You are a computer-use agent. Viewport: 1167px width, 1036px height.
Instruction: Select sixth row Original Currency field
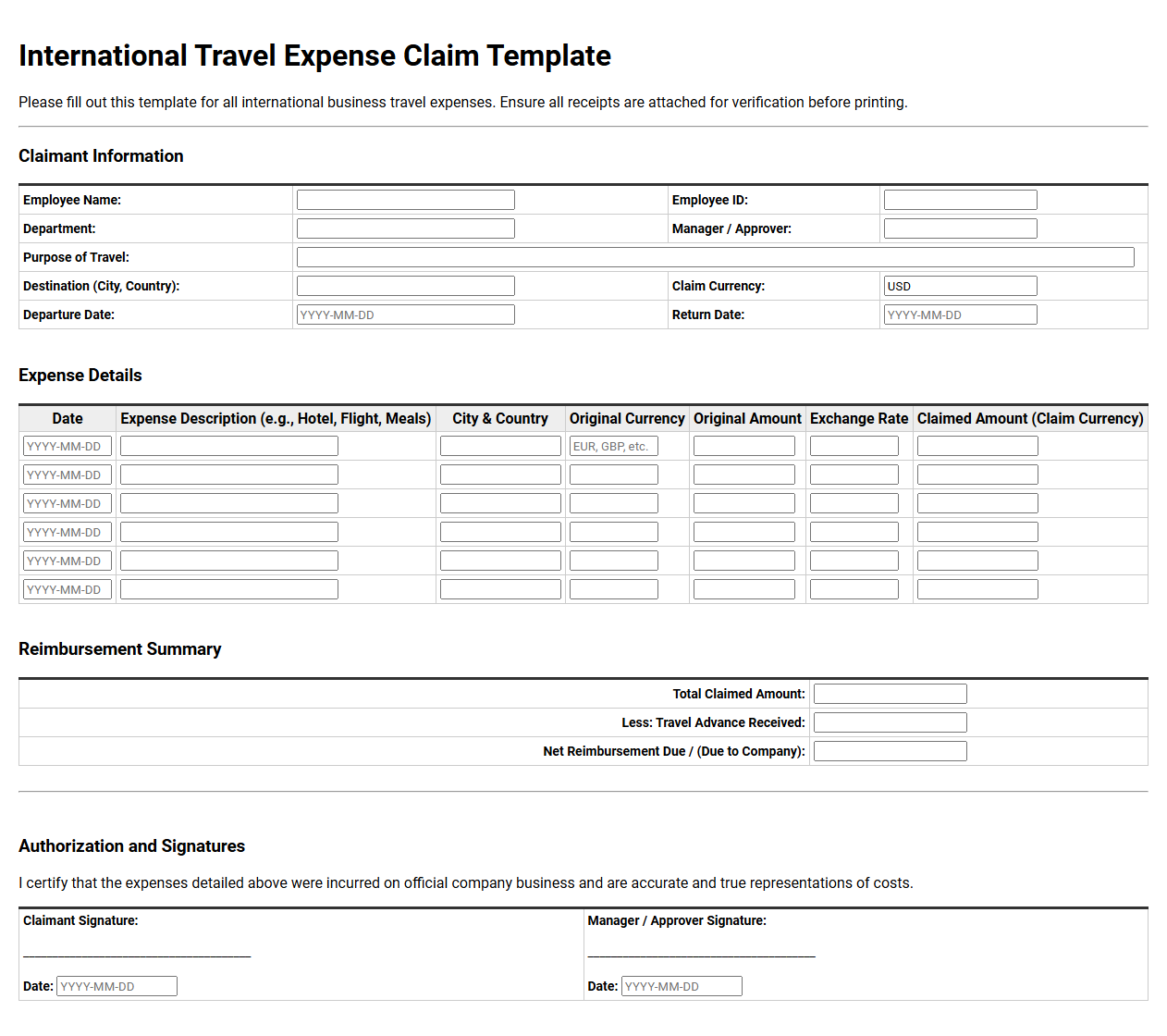click(x=613, y=589)
